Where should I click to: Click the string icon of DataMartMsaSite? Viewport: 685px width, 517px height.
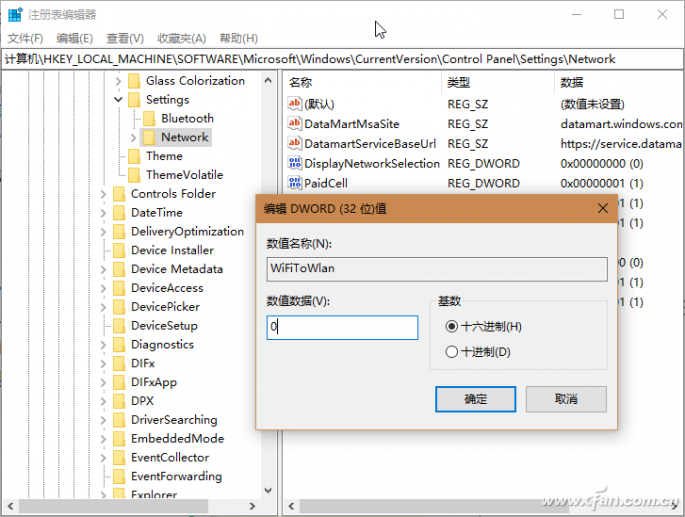pos(294,123)
